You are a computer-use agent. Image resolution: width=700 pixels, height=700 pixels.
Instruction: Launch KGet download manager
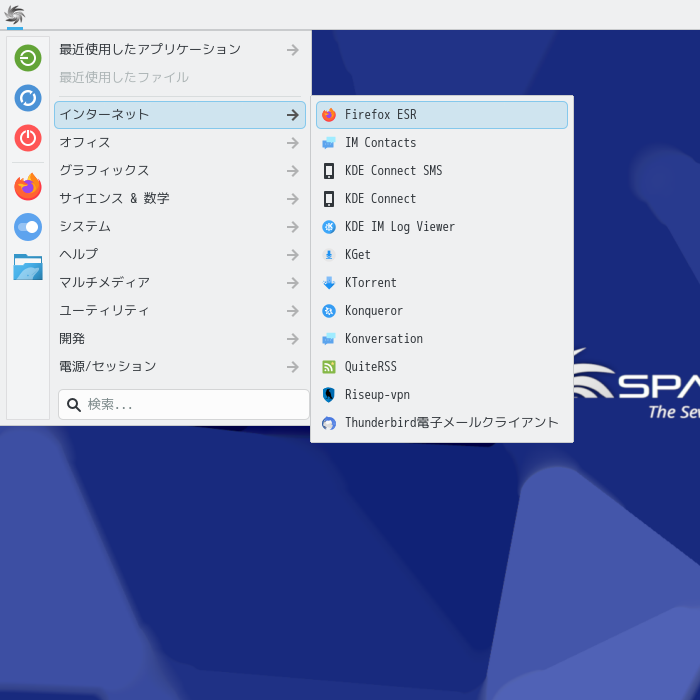[442, 255]
